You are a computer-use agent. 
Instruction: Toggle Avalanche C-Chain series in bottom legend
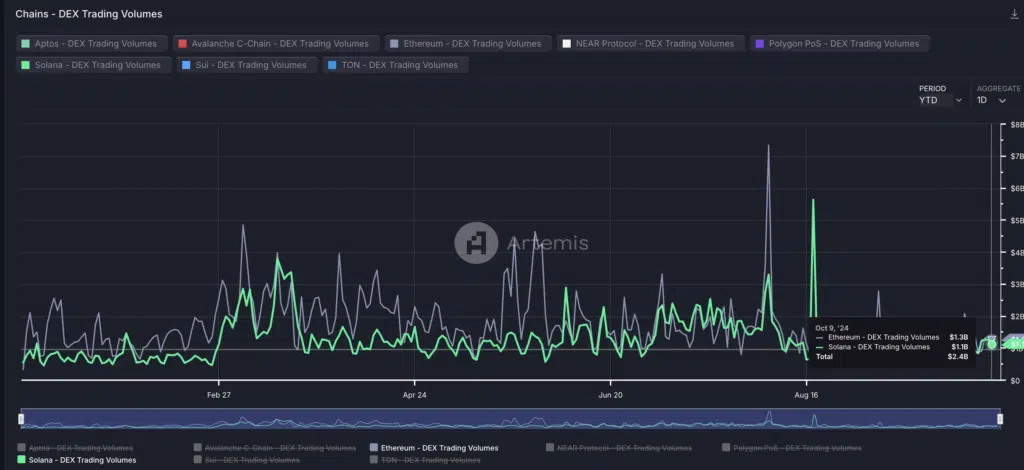[x=275, y=448]
